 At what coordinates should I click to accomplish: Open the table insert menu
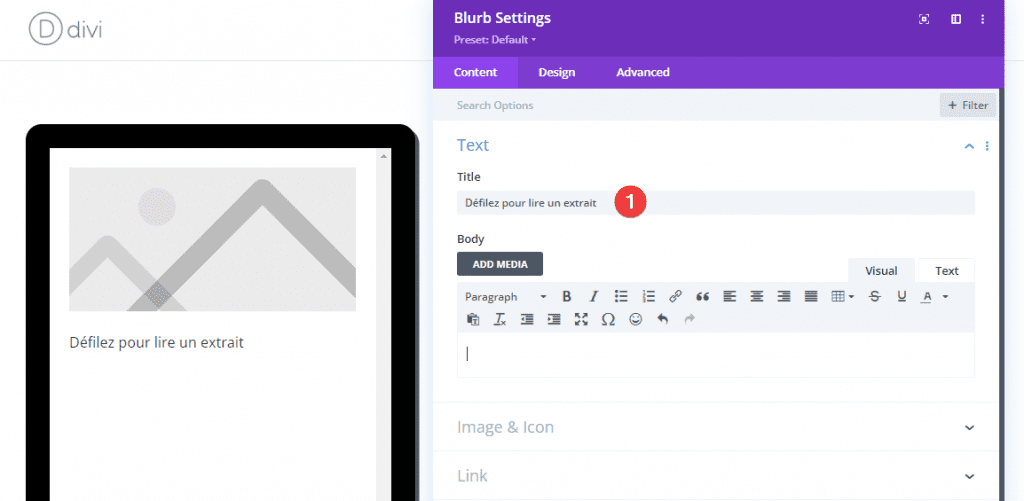pyautogui.click(x=842, y=297)
